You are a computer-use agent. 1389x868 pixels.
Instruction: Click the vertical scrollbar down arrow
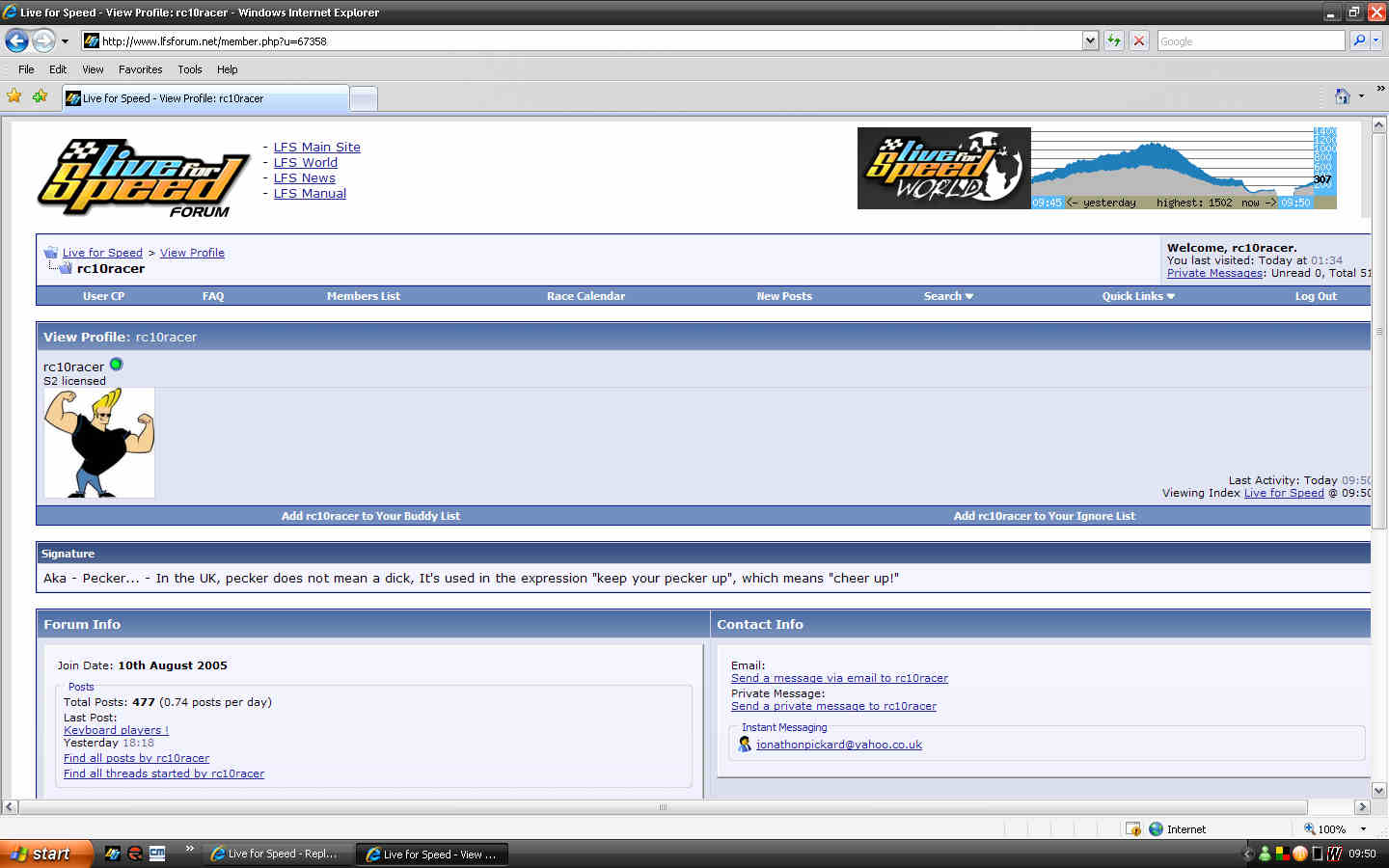pyautogui.click(x=1379, y=790)
